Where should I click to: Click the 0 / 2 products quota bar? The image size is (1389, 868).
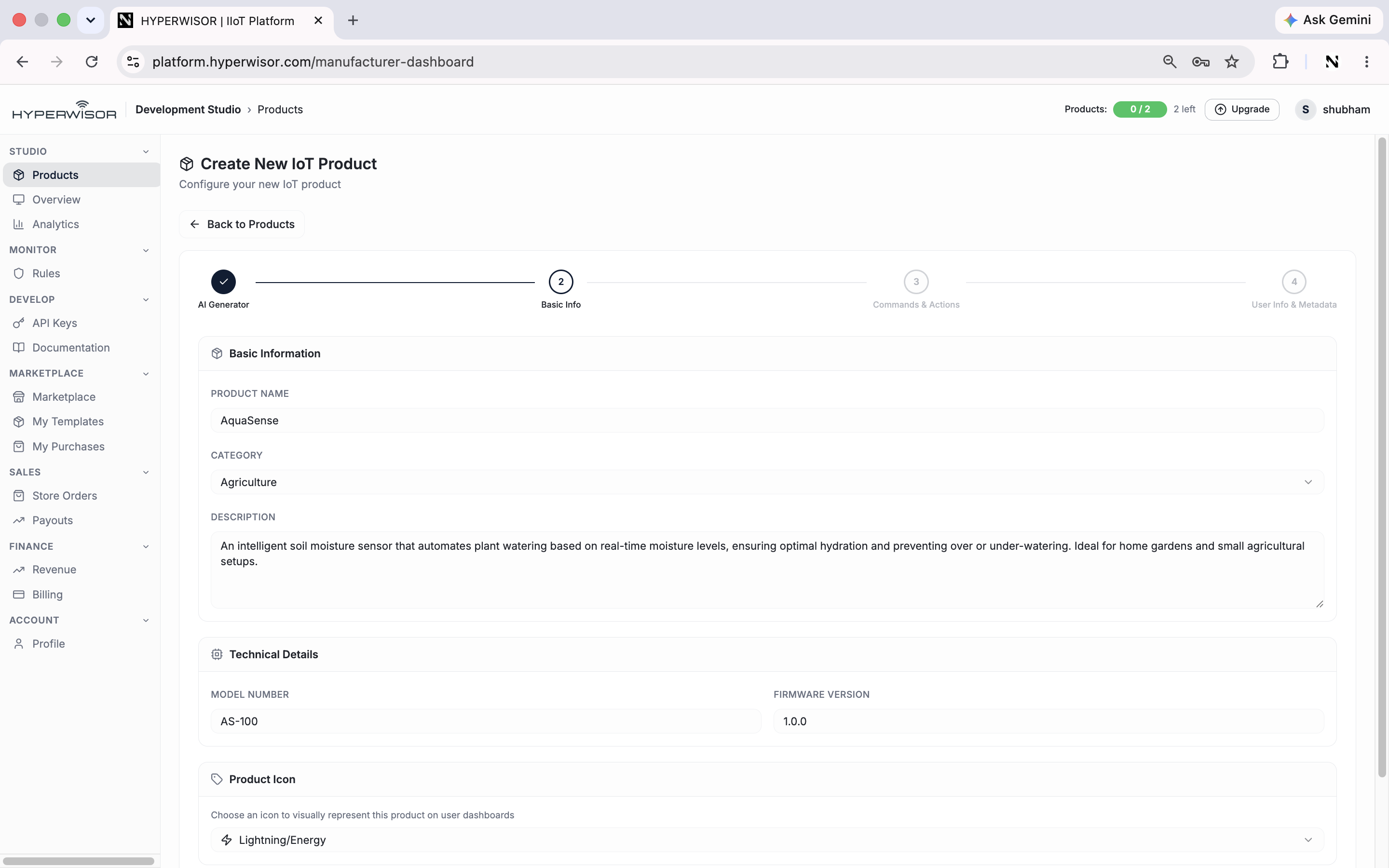click(x=1139, y=109)
